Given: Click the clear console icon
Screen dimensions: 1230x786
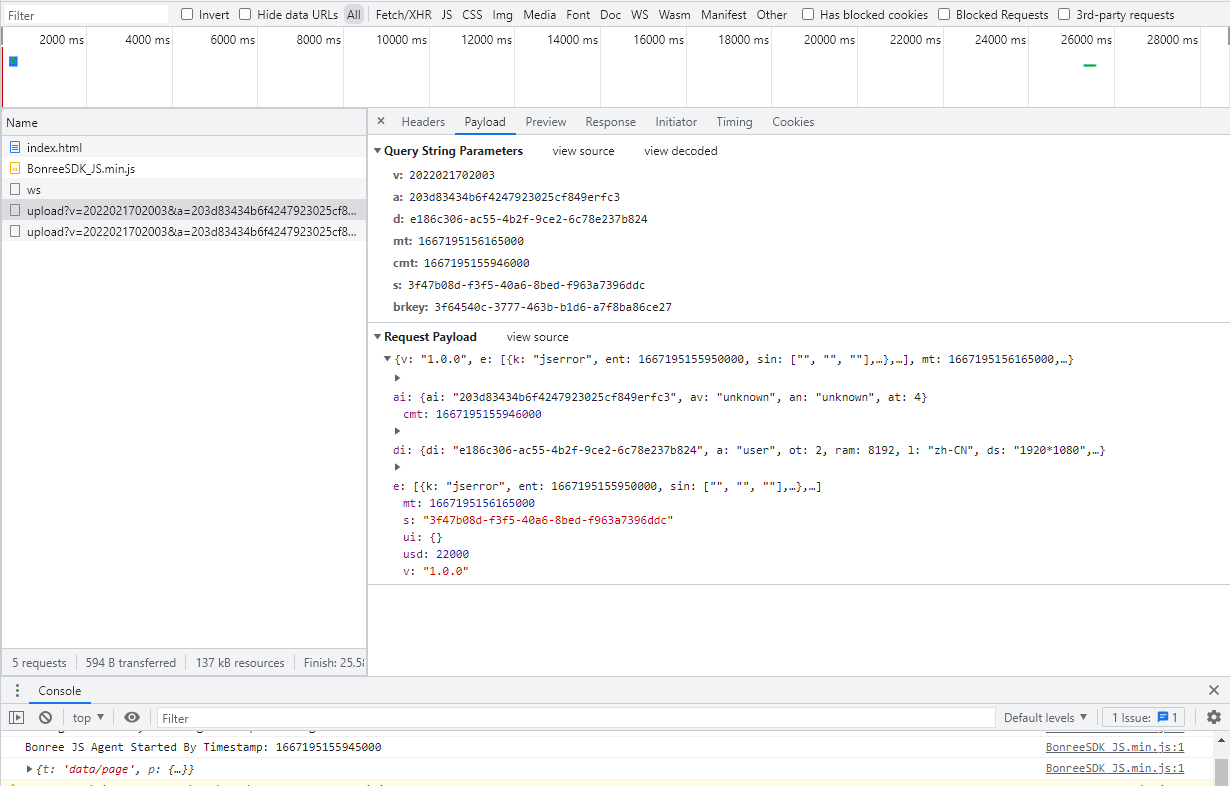Looking at the screenshot, I should (x=45, y=717).
